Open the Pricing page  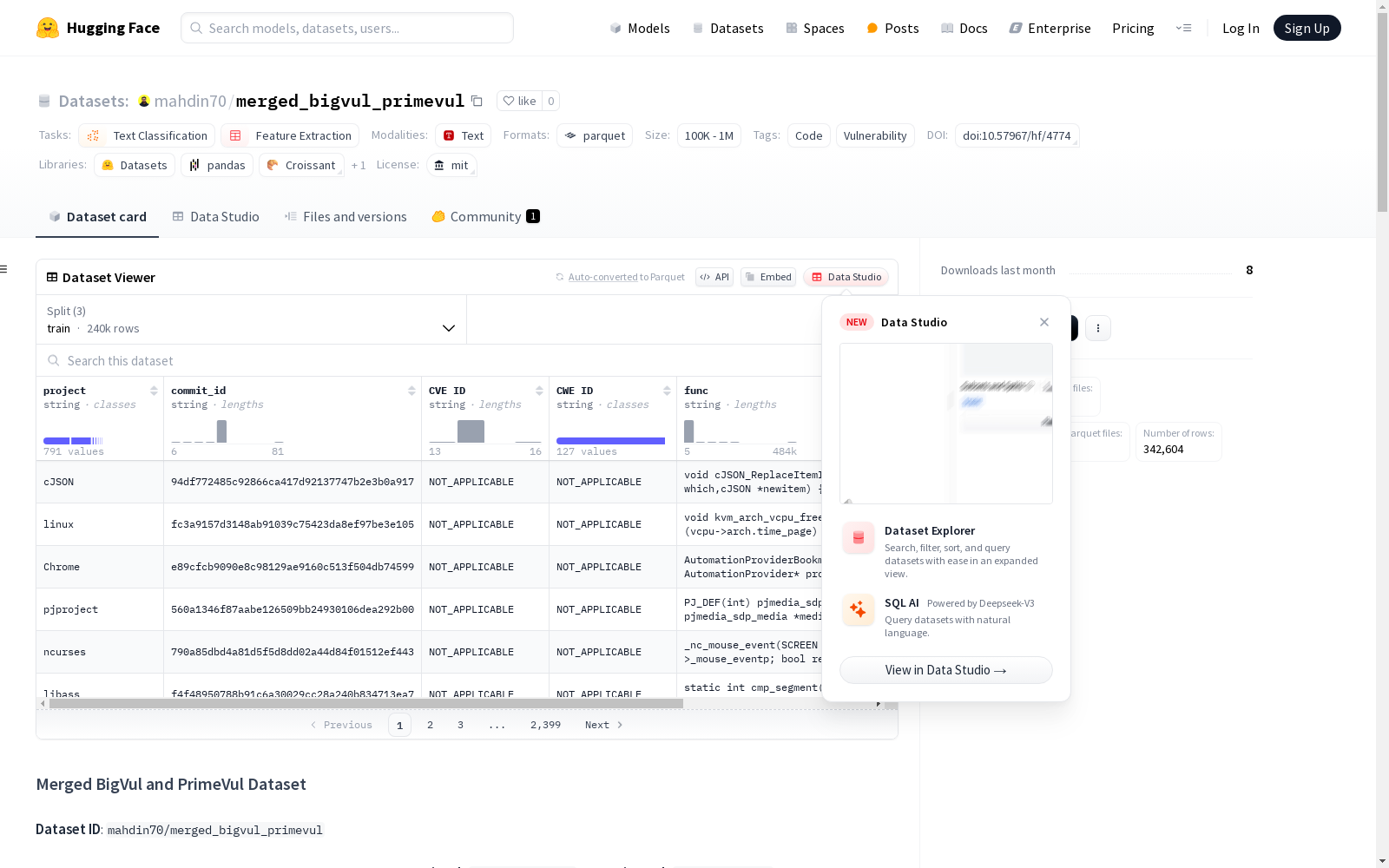pyautogui.click(x=1133, y=28)
